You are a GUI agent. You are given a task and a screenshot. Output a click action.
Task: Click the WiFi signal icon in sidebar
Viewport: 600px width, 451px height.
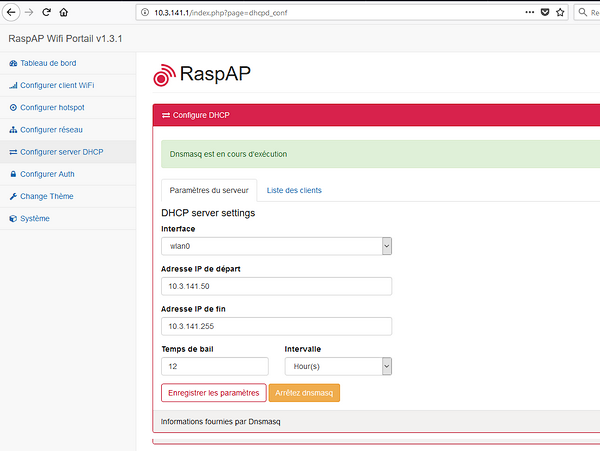tap(13, 85)
